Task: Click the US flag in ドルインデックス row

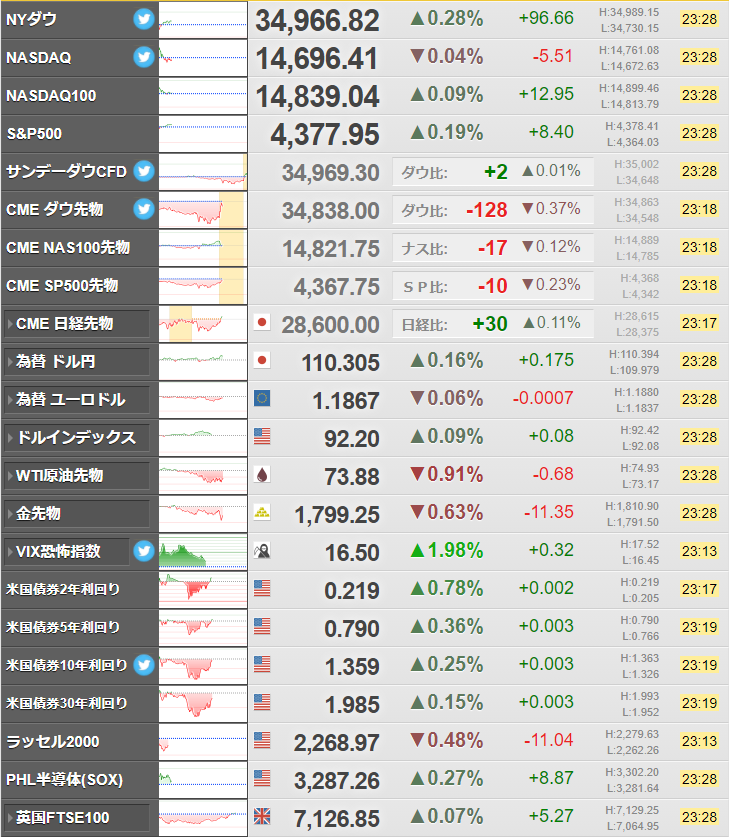Action: tap(262, 437)
